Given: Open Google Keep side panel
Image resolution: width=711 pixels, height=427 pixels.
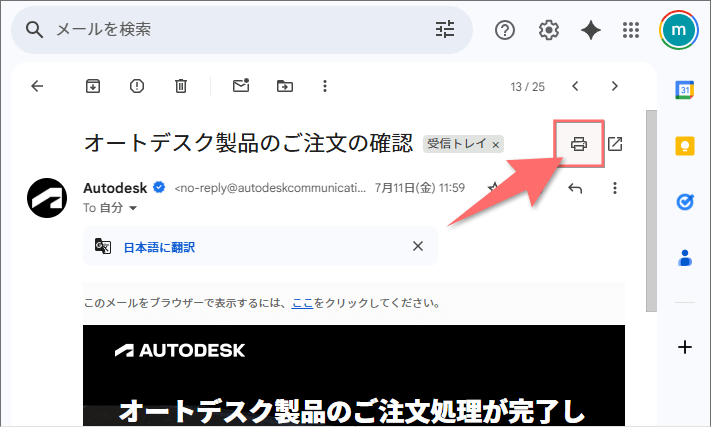Looking at the screenshot, I should [x=685, y=146].
